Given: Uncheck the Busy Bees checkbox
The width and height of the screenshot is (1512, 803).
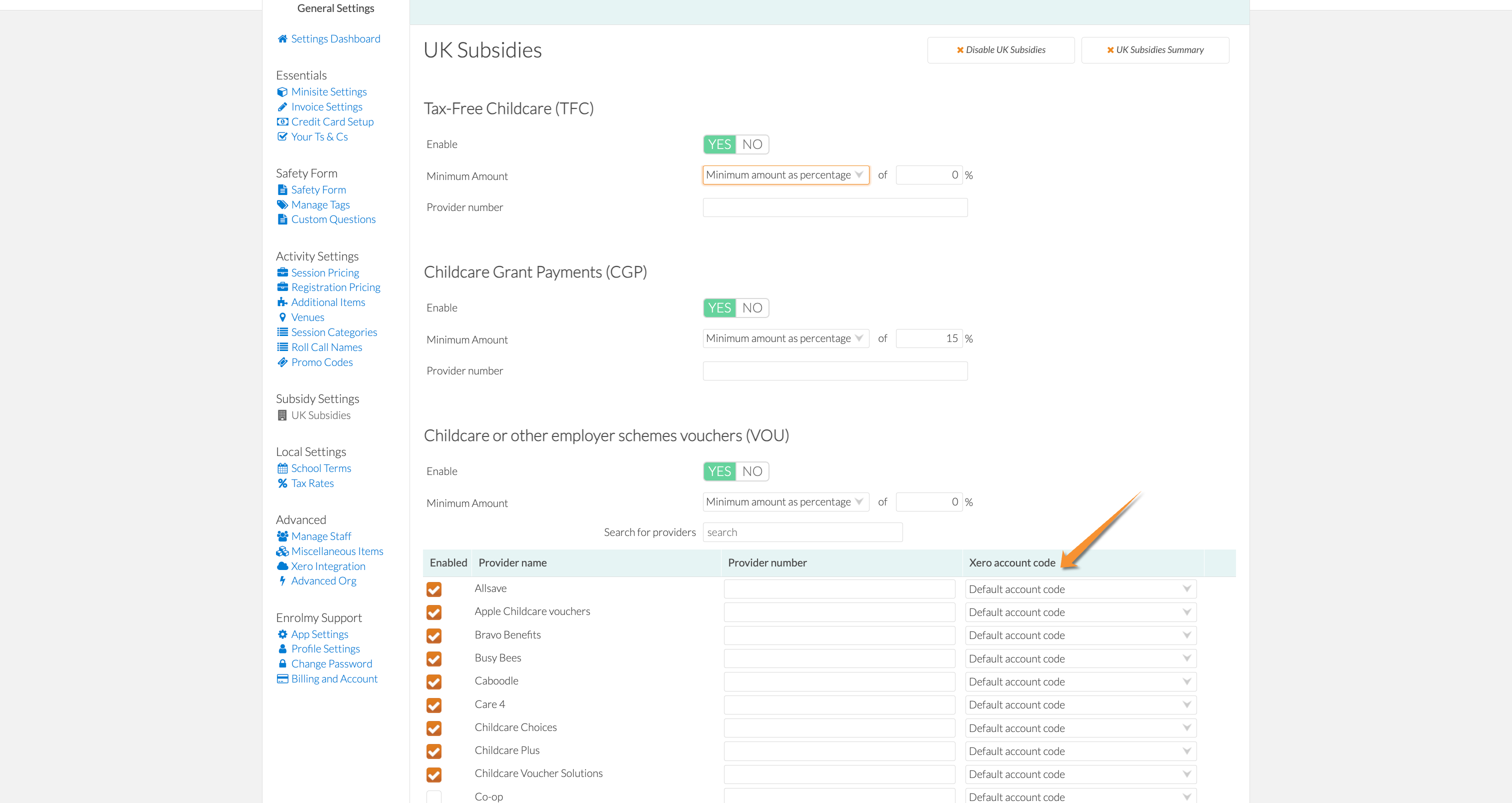Looking at the screenshot, I should pyautogui.click(x=434, y=658).
